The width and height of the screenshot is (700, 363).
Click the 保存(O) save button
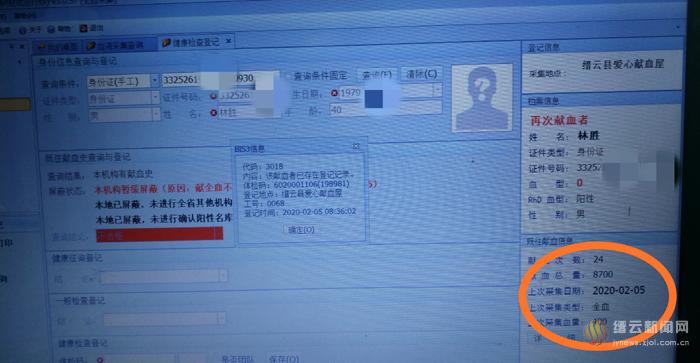[x=284, y=359]
